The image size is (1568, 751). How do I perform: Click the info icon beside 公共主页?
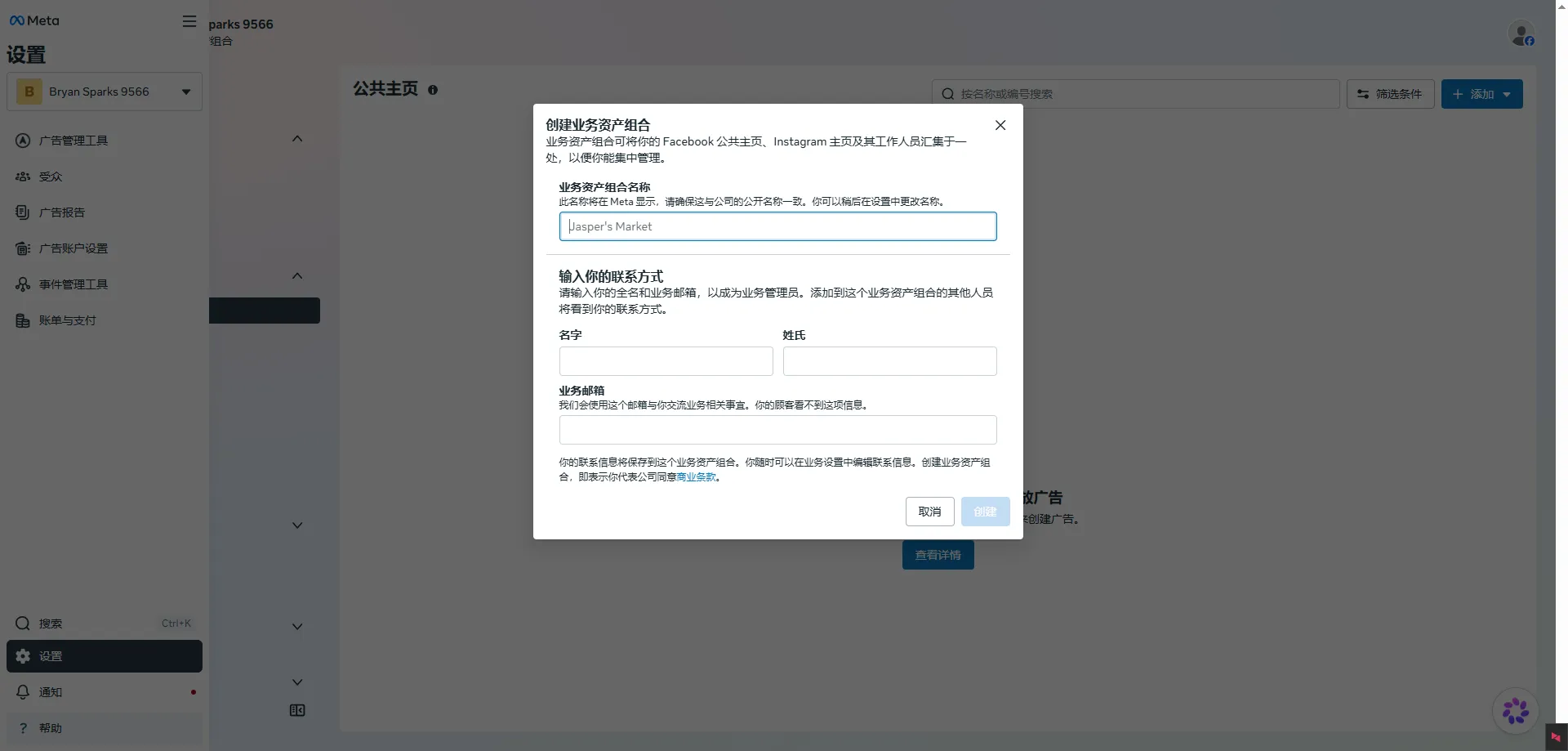tap(433, 90)
